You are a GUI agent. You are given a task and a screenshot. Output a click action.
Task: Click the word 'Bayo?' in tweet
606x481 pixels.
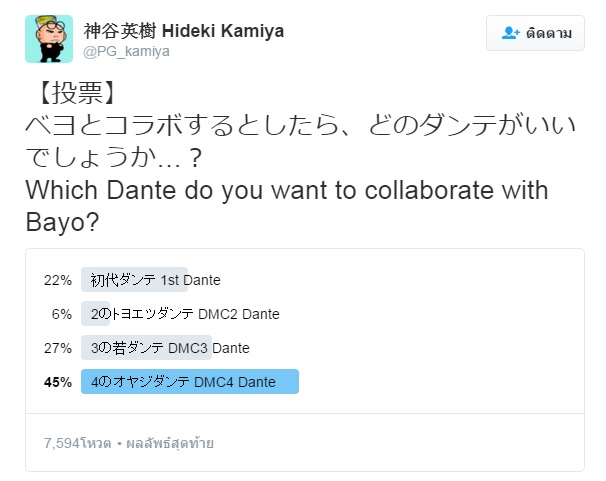(61, 222)
